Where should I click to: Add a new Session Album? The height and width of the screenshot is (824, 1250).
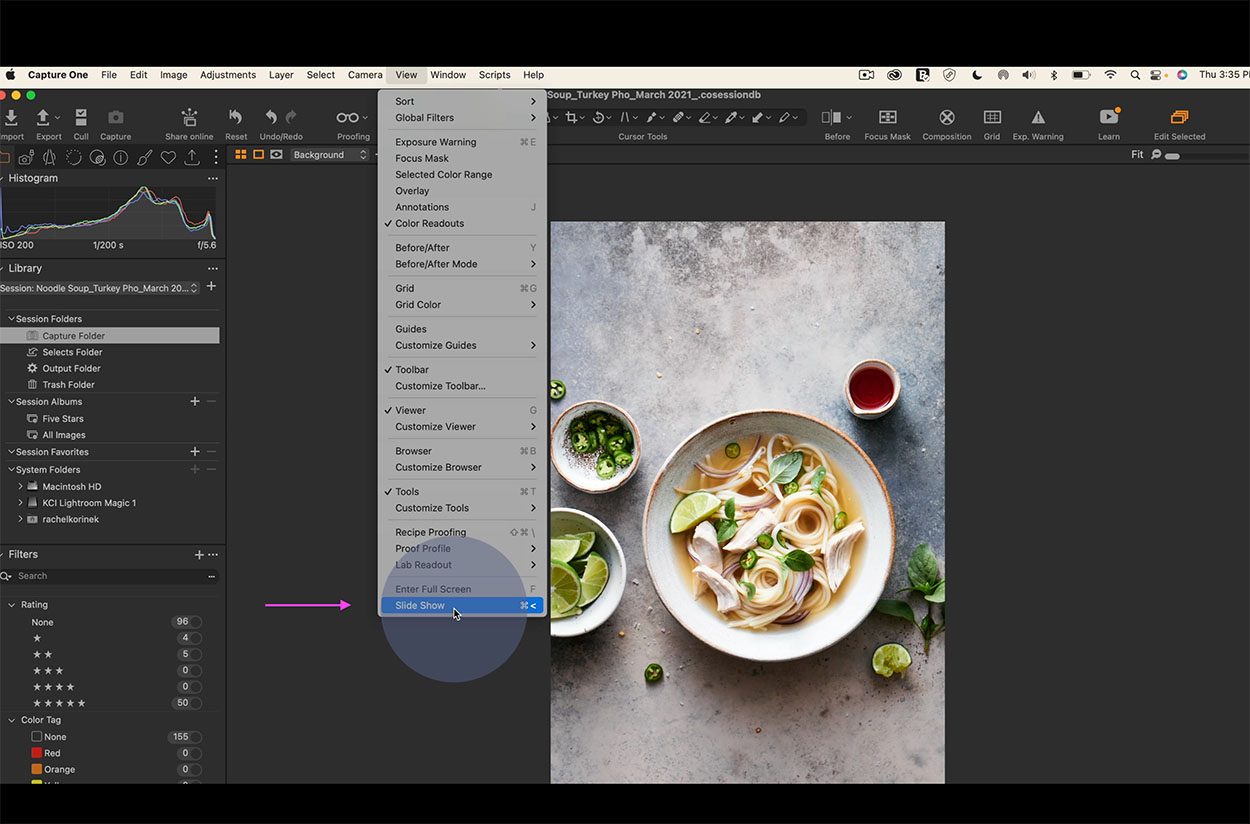click(195, 401)
